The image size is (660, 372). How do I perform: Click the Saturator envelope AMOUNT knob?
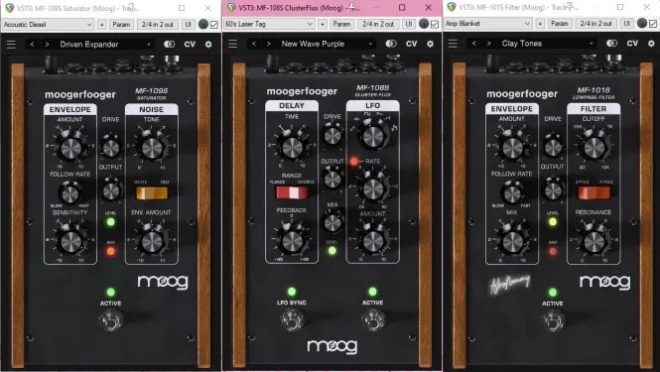coord(70,148)
